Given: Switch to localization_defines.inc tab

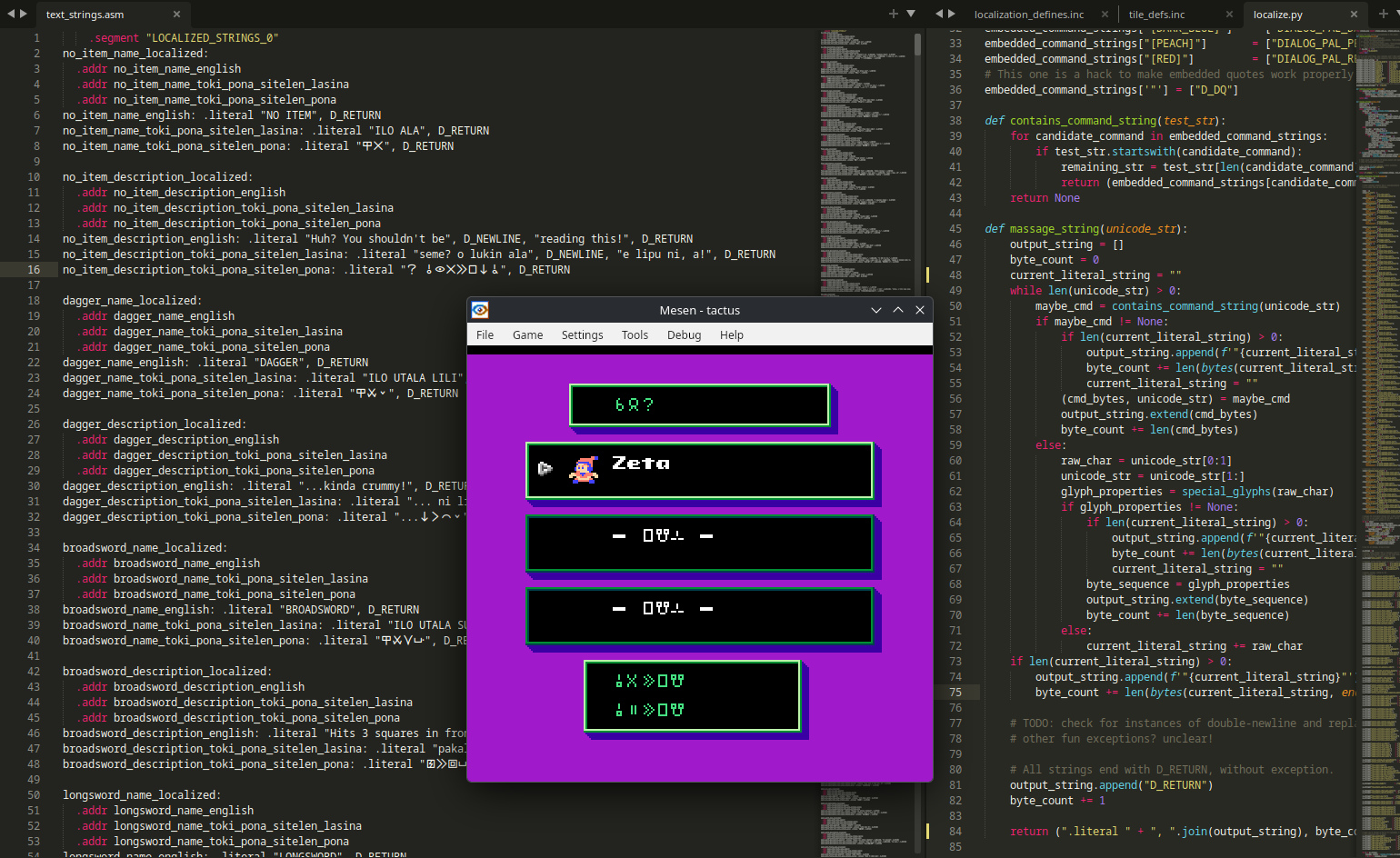Looking at the screenshot, I should 1028,15.
